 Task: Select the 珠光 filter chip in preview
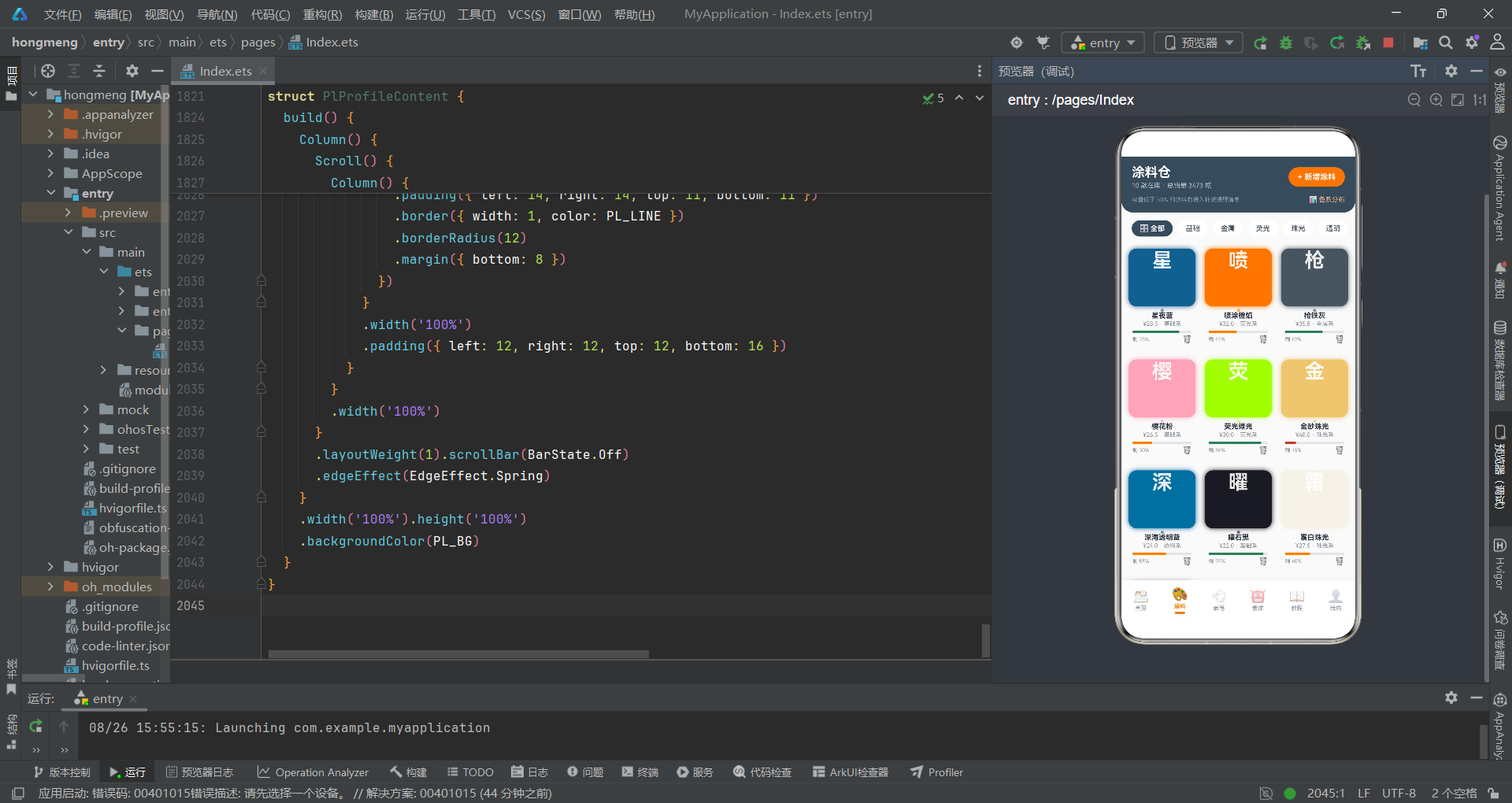coord(1298,228)
